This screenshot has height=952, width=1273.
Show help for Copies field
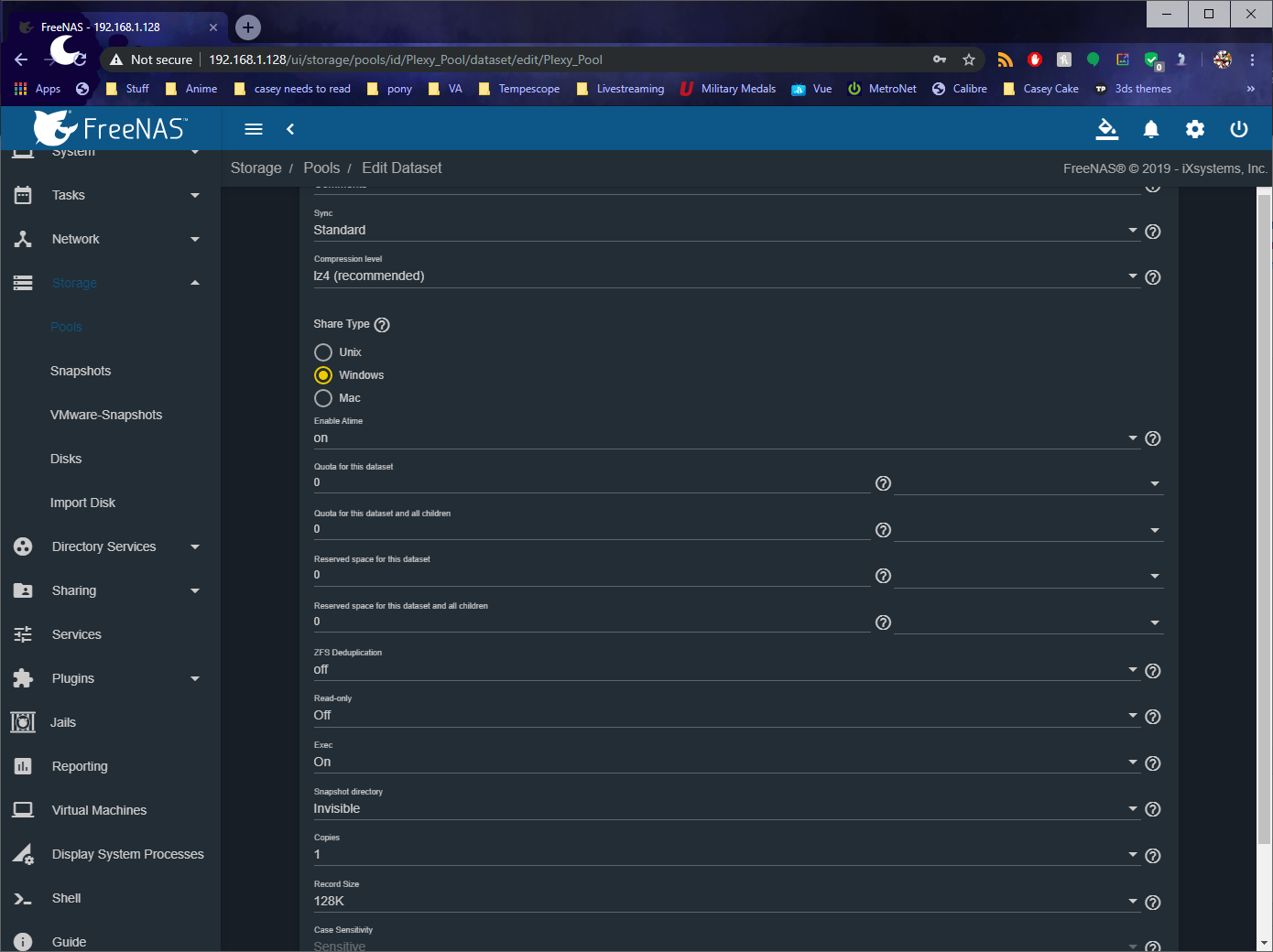pos(1153,856)
